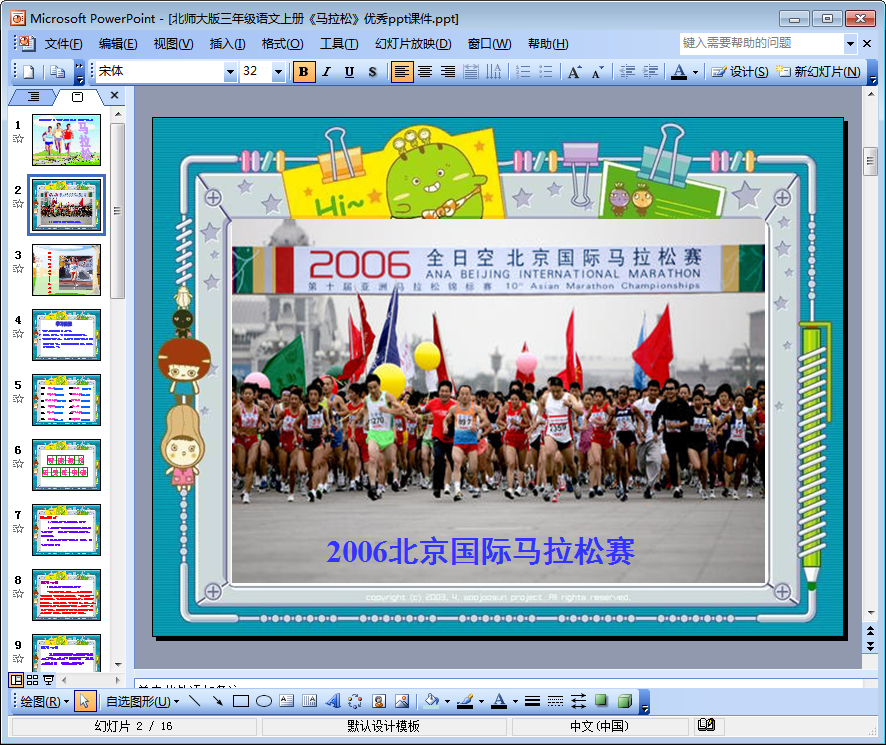Image resolution: width=886 pixels, height=745 pixels.
Task: Select slide 6 thumbnail
Action: click(67, 465)
